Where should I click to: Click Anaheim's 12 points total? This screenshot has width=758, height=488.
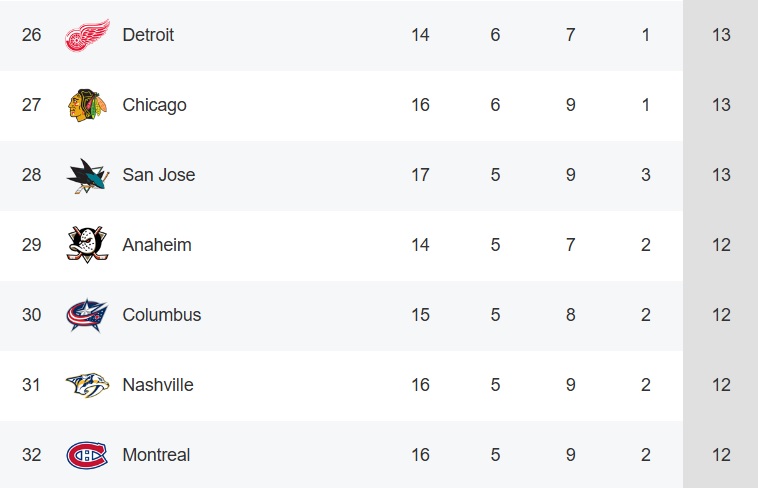(721, 245)
